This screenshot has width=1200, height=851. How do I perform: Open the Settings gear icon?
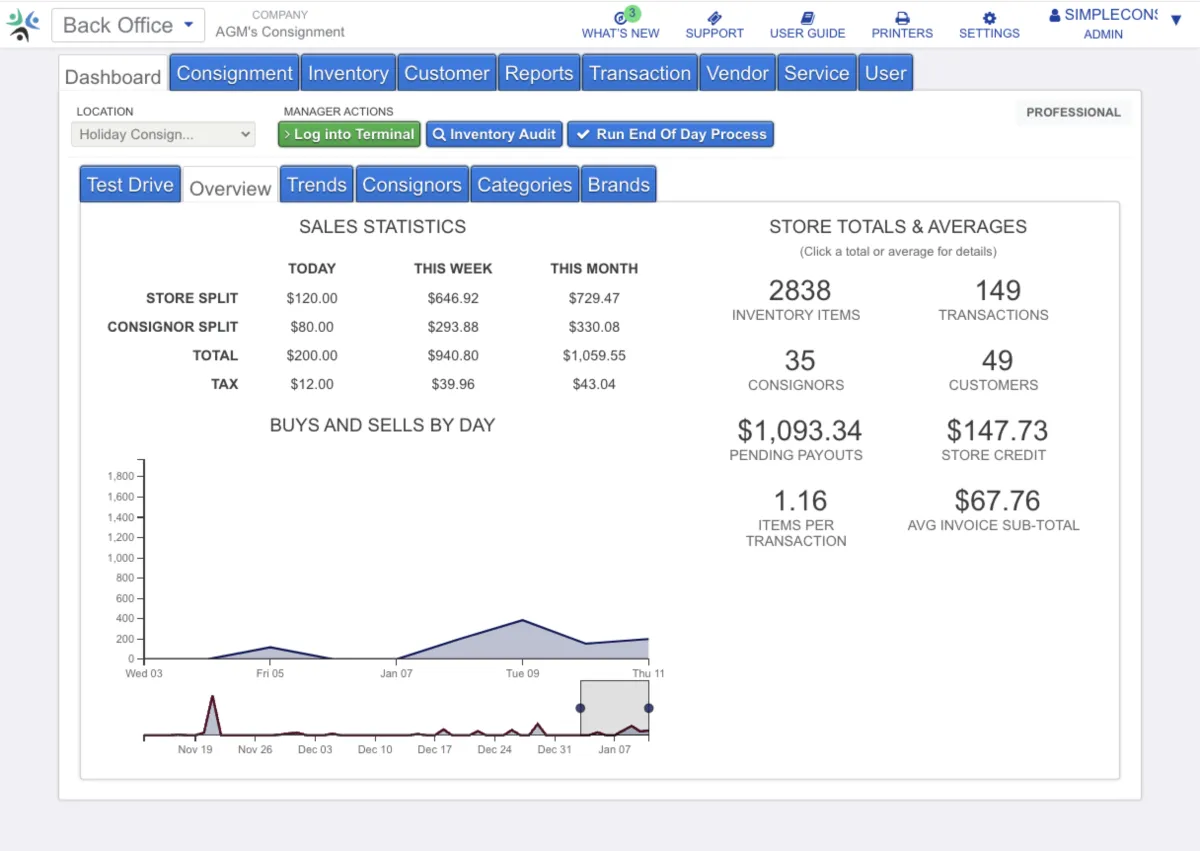click(989, 17)
